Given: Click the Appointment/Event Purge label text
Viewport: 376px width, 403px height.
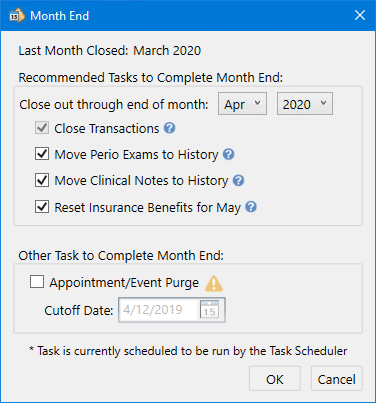Looking at the screenshot, I should (x=124, y=283).
